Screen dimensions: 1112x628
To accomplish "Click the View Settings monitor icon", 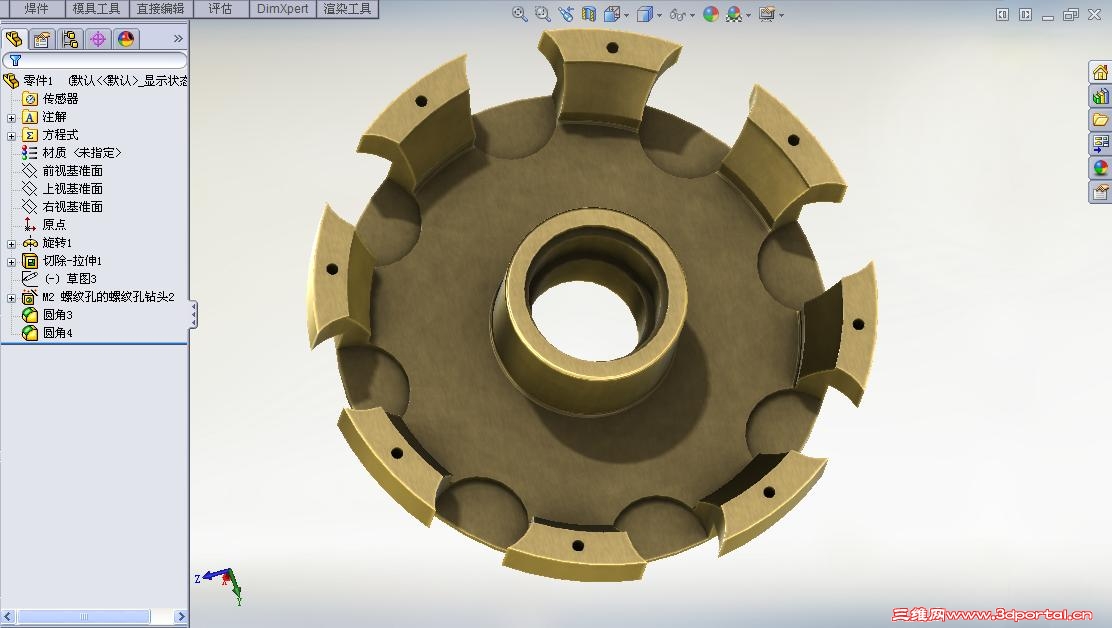I will click(767, 14).
